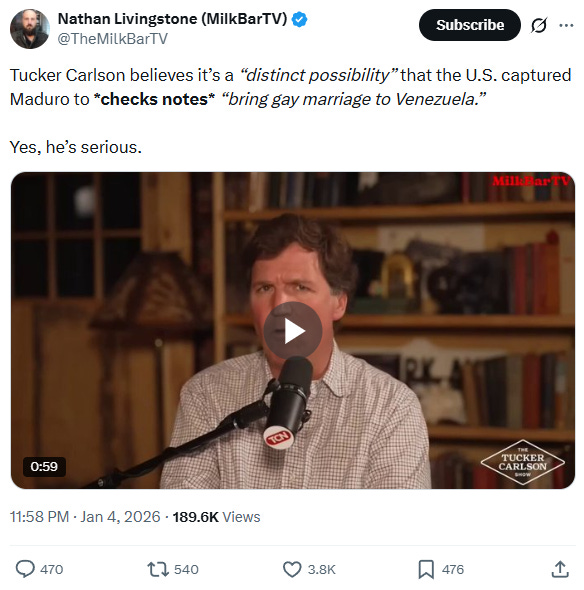Click the 470 replies count
The image size is (584, 590).
tap(52, 569)
